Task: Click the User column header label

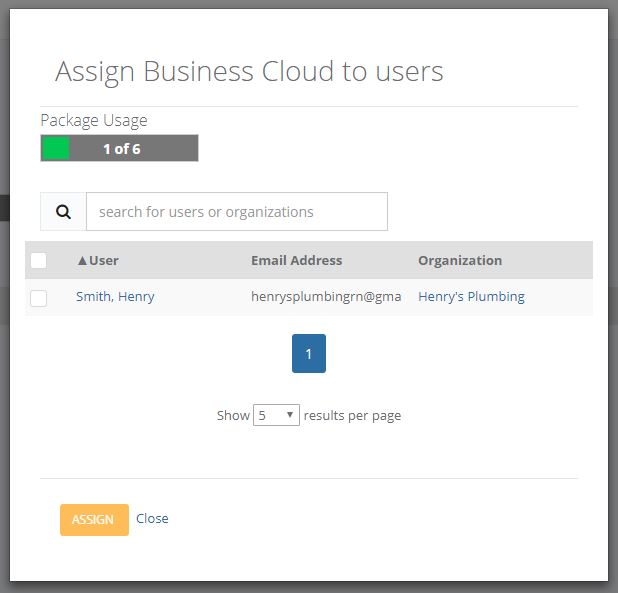Action: pyautogui.click(x=104, y=261)
